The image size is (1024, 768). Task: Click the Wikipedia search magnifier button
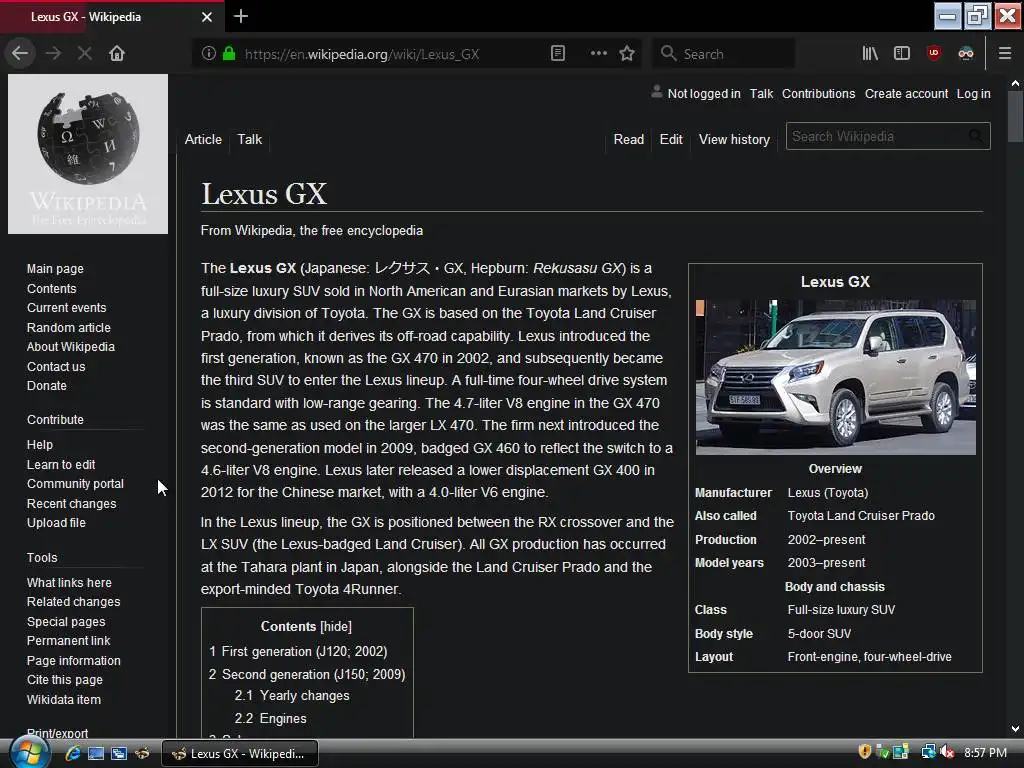pyautogui.click(x=976, y=136)
